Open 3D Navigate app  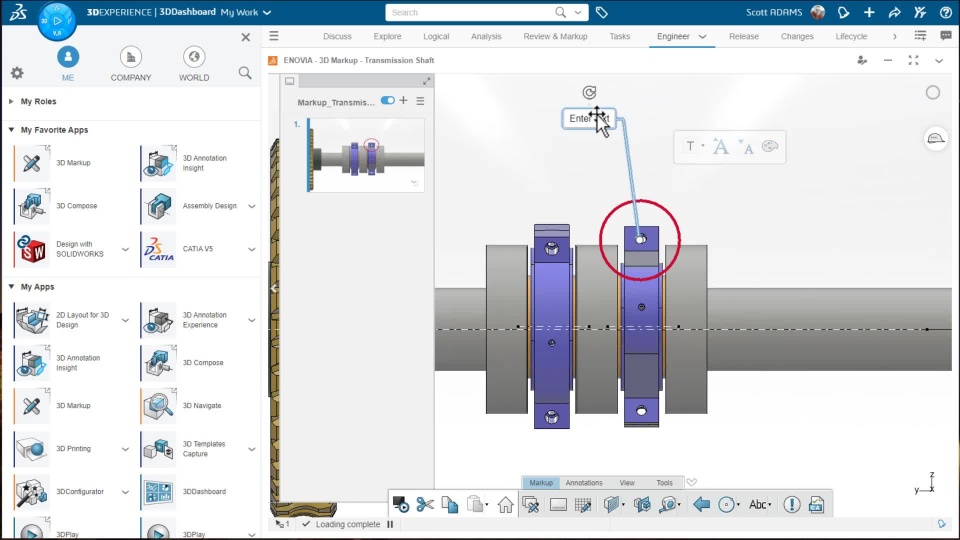[158, 405]
